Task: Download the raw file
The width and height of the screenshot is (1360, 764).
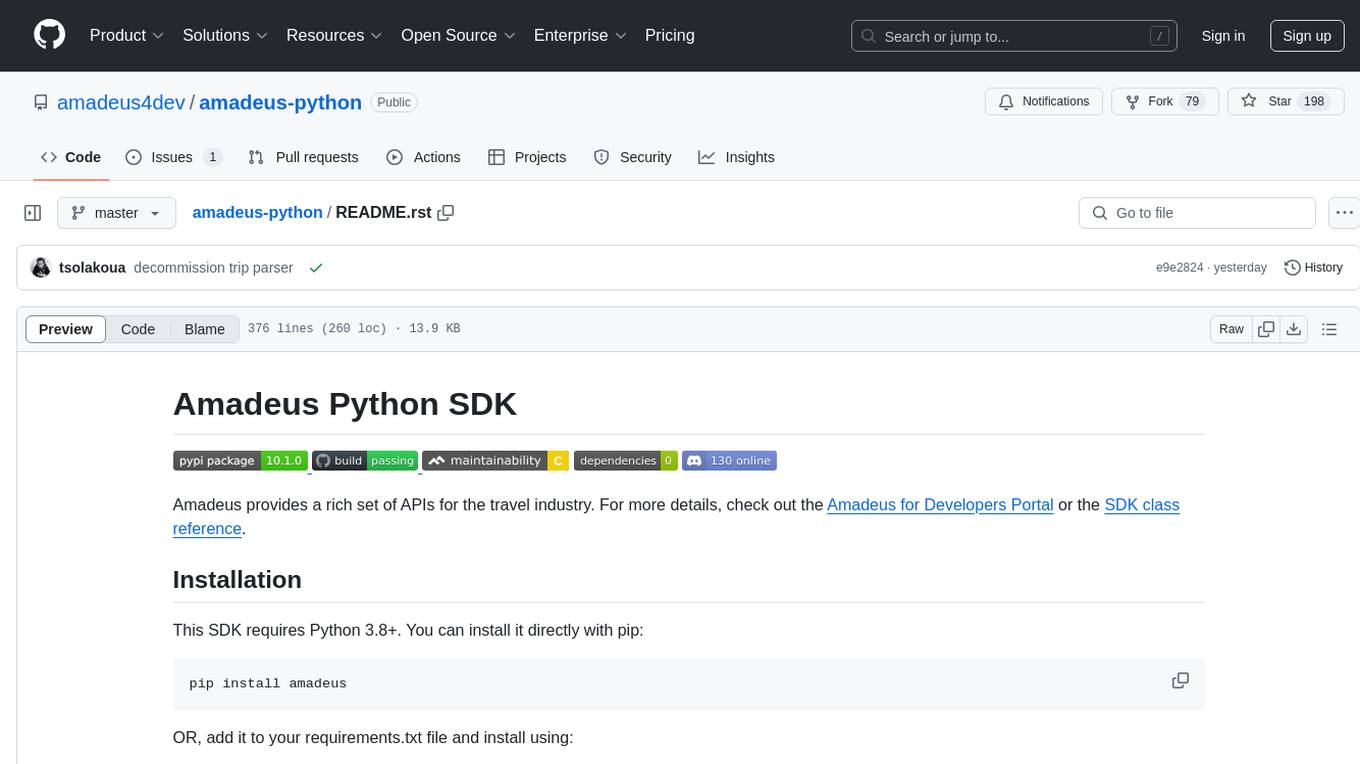Action: [x=1293, y=329]
